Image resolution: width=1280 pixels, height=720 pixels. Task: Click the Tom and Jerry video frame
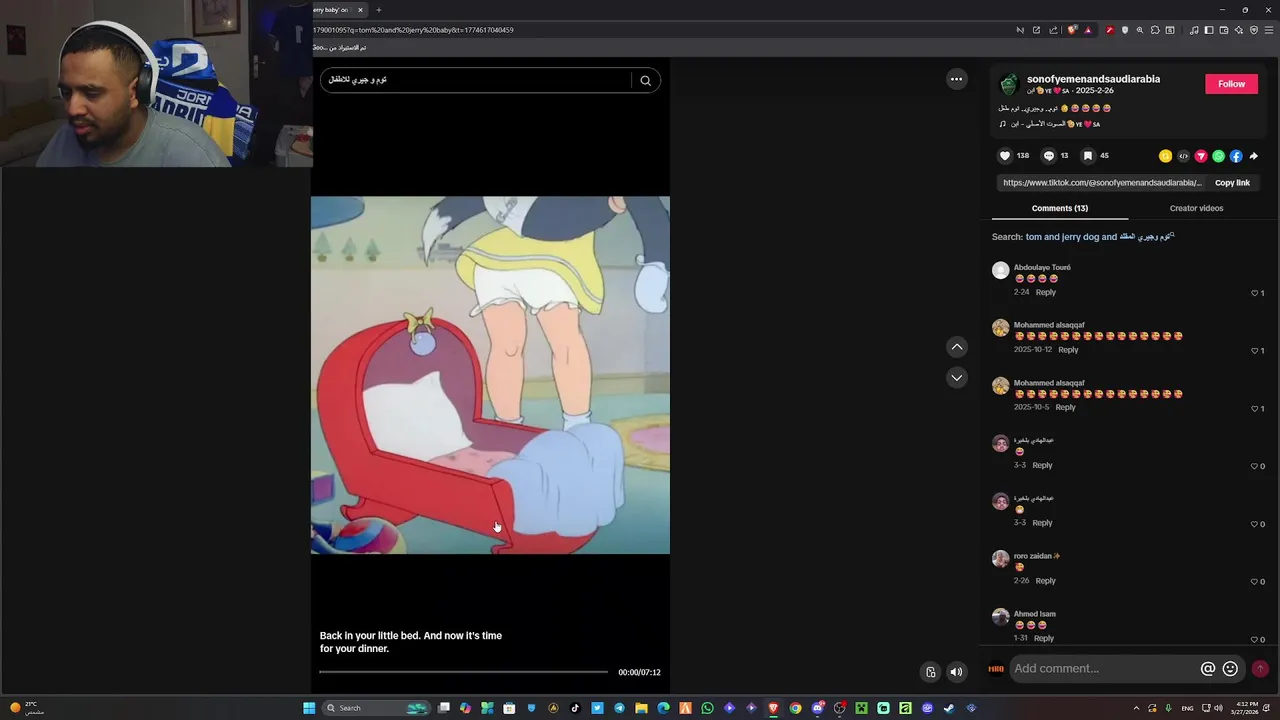pyautogui.click(x=490, y=375)
